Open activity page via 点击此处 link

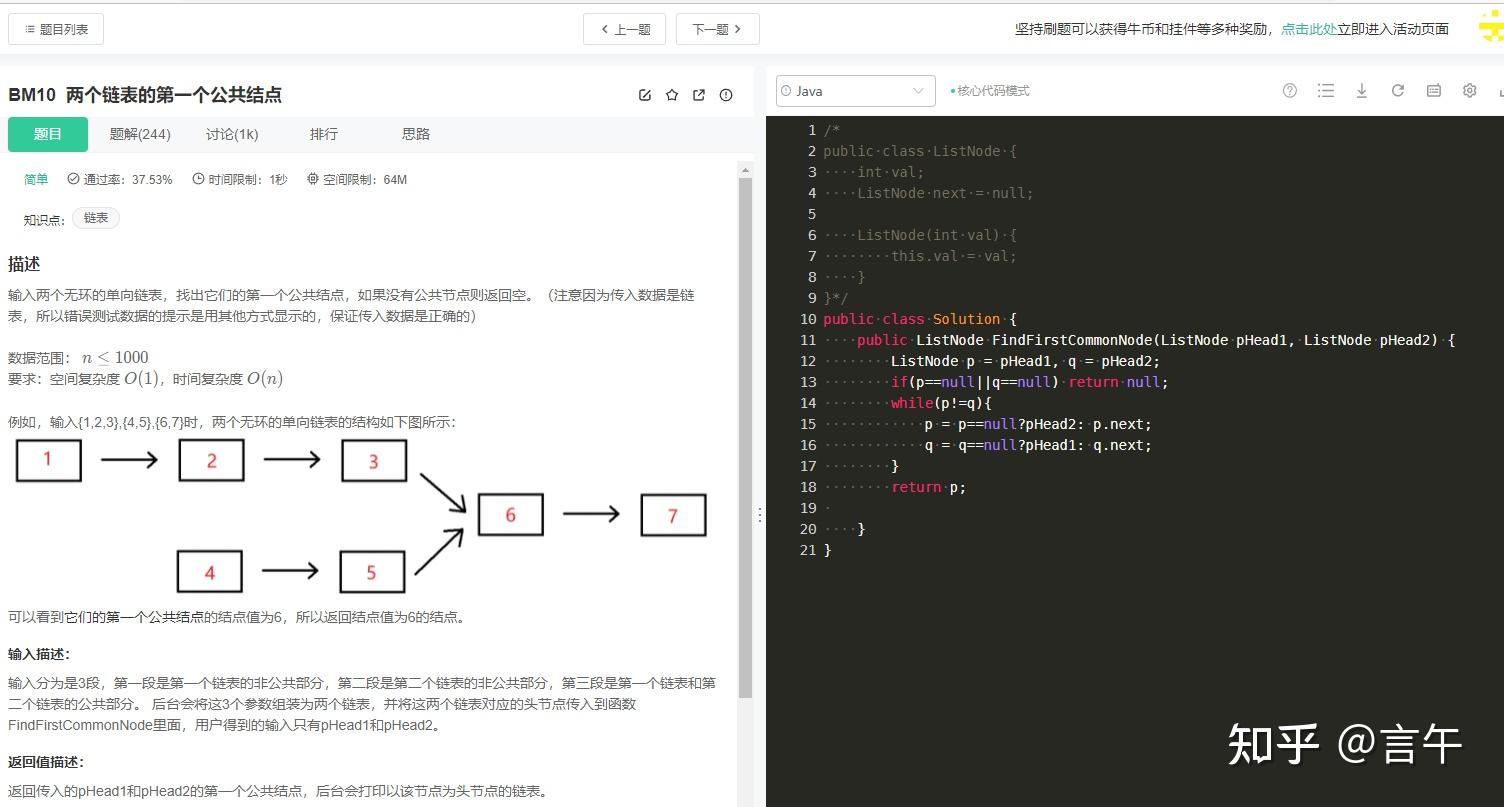point(1309,29)
